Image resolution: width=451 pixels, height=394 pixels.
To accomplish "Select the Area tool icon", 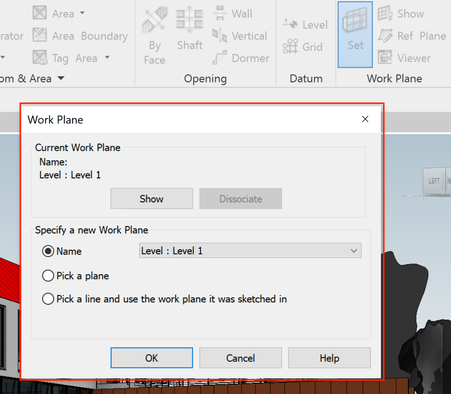I will point(40,13).
